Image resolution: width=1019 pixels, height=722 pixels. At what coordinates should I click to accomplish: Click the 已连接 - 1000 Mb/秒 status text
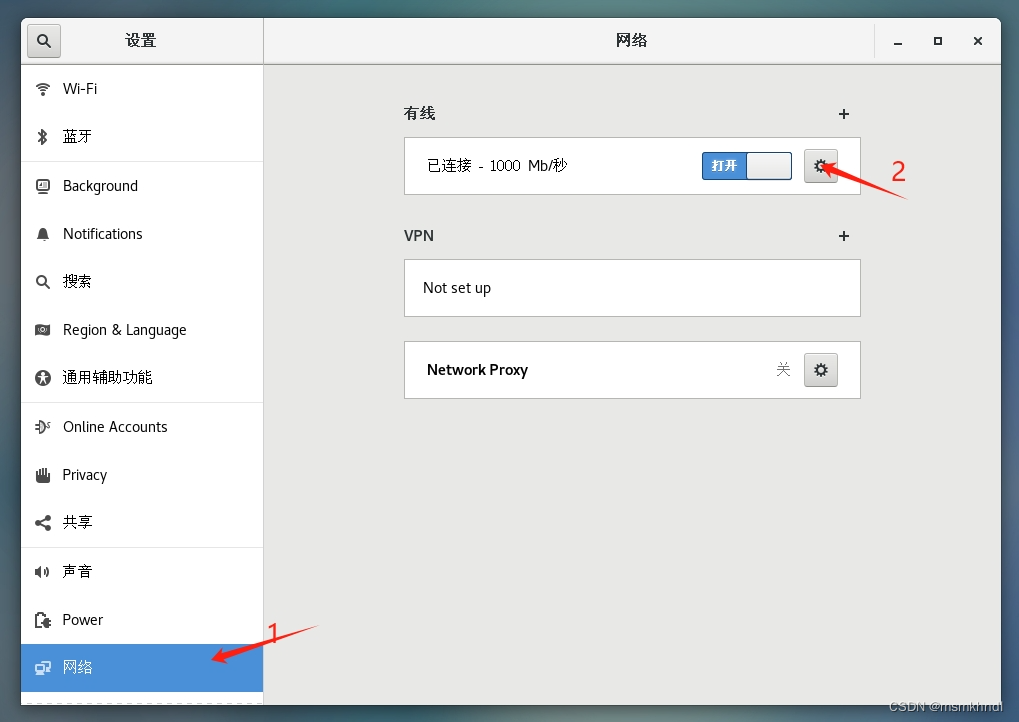pyautogui.click(x=497, y=166)
